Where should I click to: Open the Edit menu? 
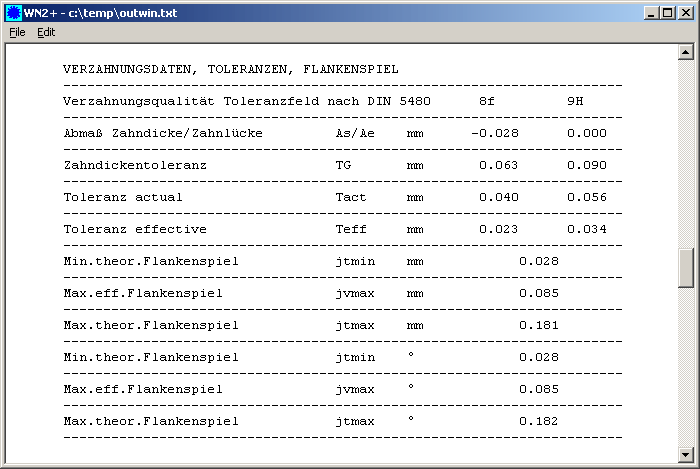tap(46, 32)
